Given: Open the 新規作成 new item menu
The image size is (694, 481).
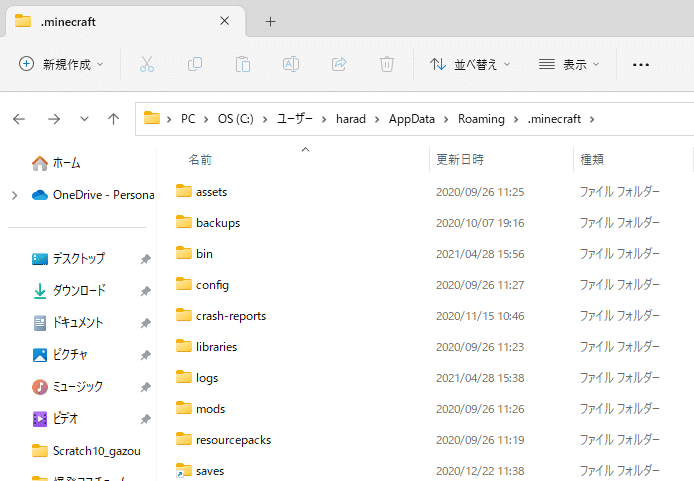Looking at the screenshot, I should [x=61, y=64].
